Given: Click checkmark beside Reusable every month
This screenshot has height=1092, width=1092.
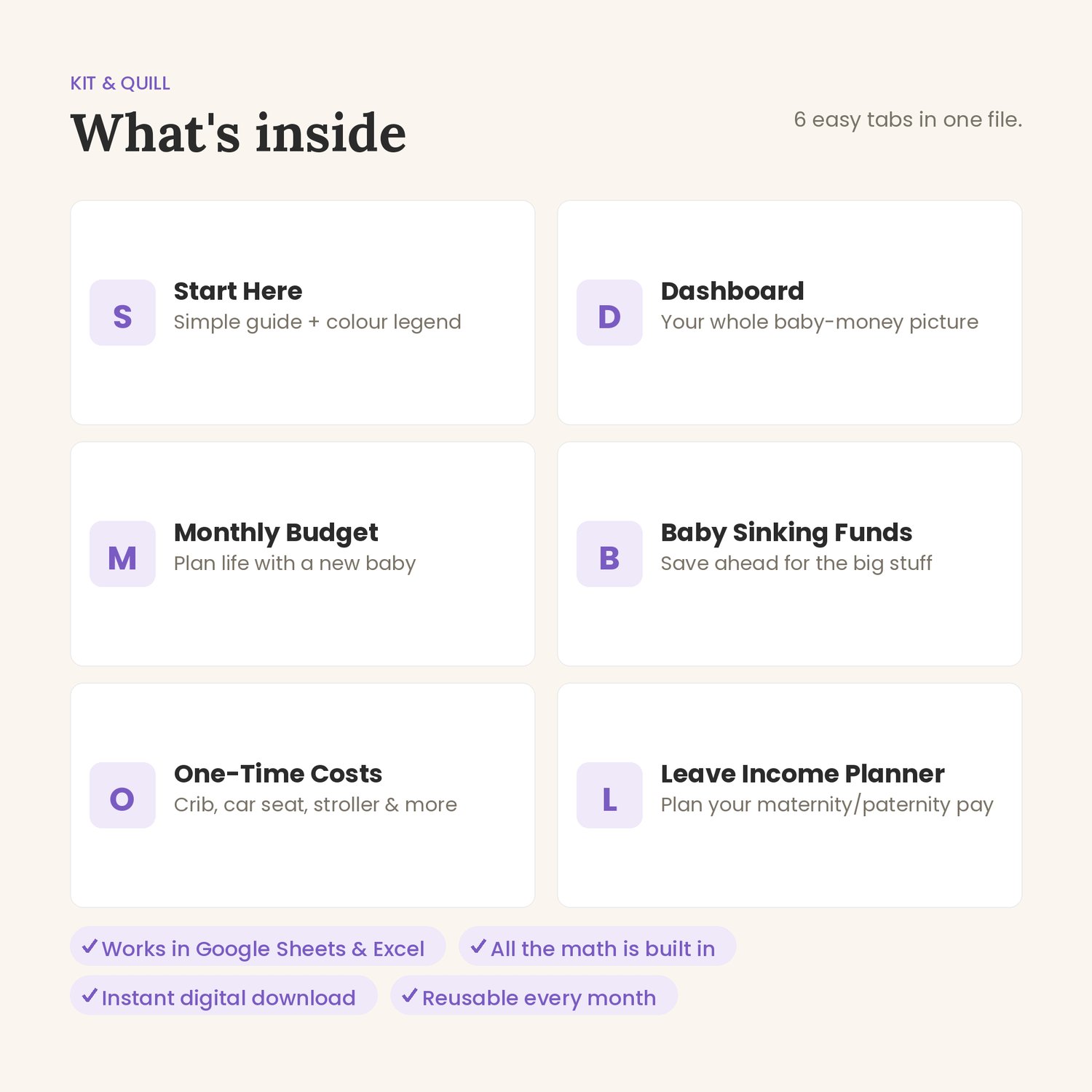Looking at the screenshot, I should pyautogui.click(x=410, y=995).
